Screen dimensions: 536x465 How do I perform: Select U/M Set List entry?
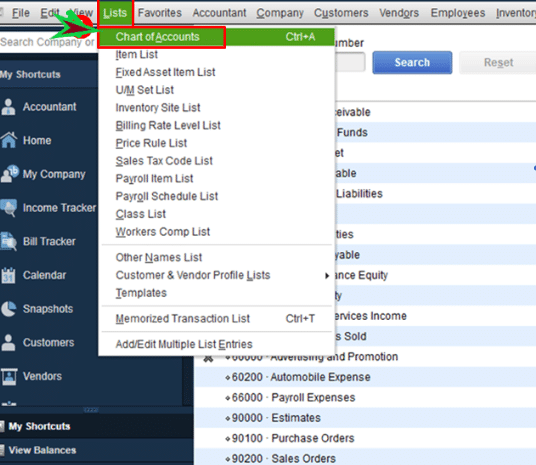tap(216, 90)
